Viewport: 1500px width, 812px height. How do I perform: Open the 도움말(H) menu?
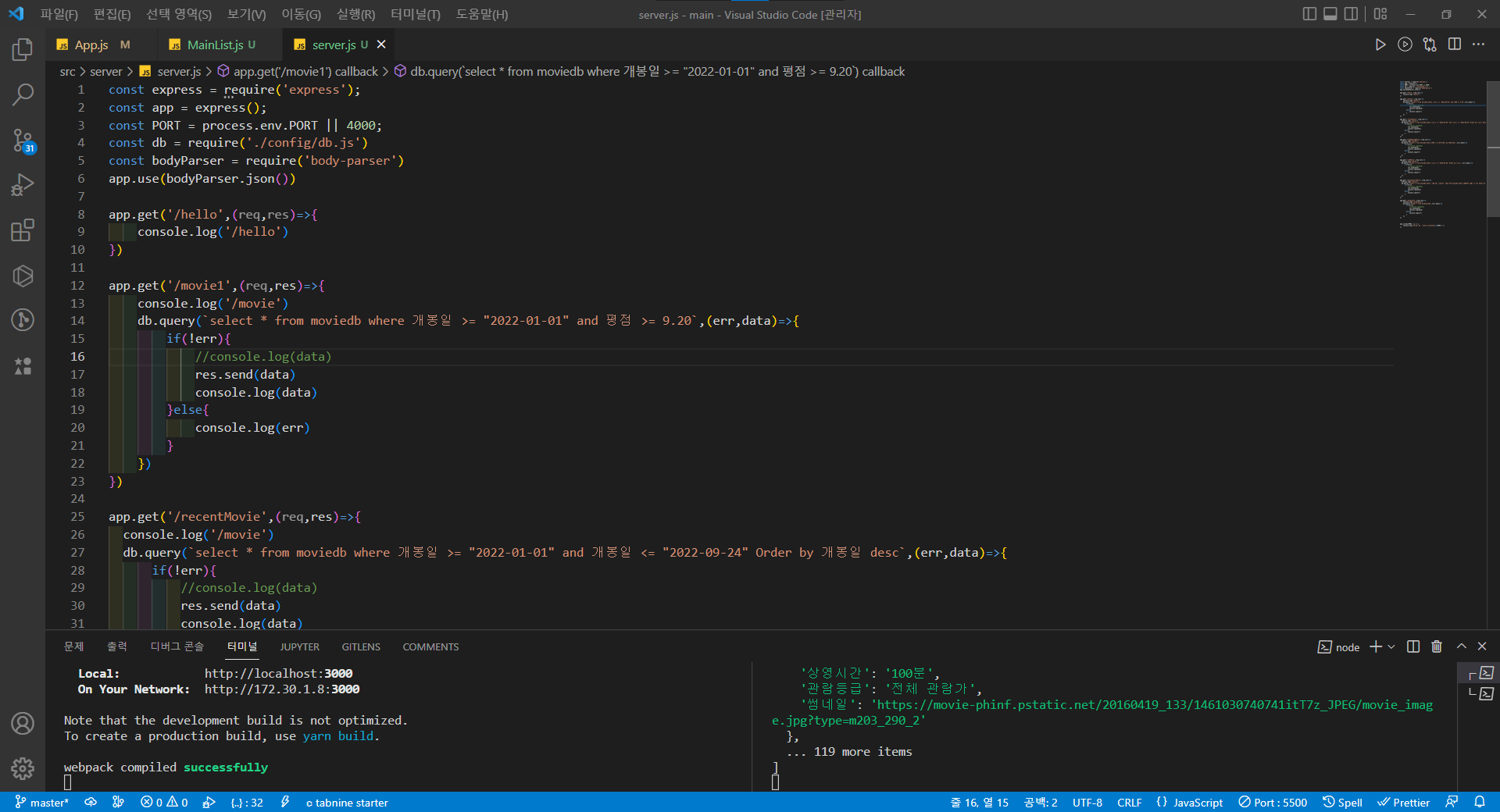pos(482,14)
